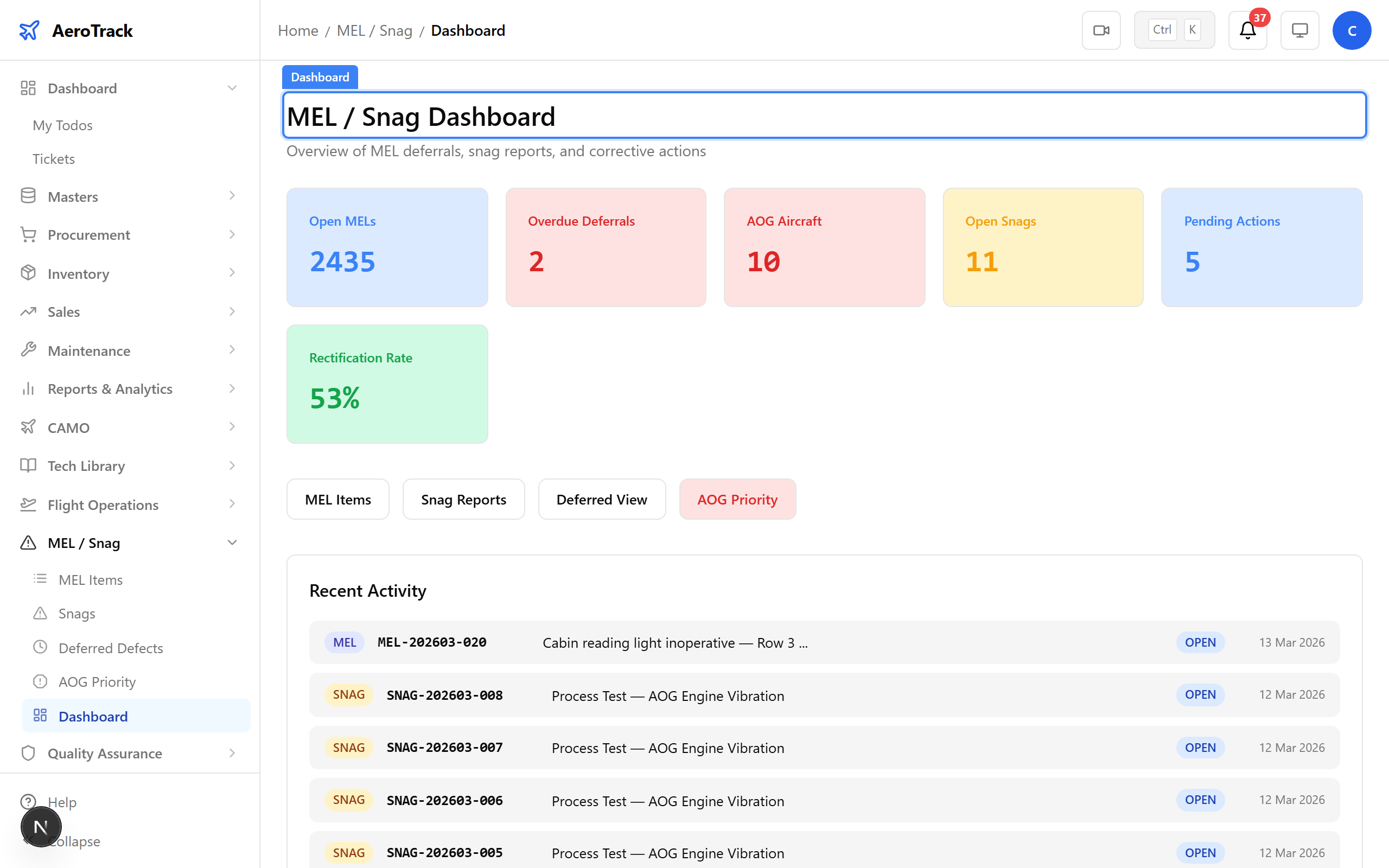Expand the Procurement sidebar section

[232, 234]
